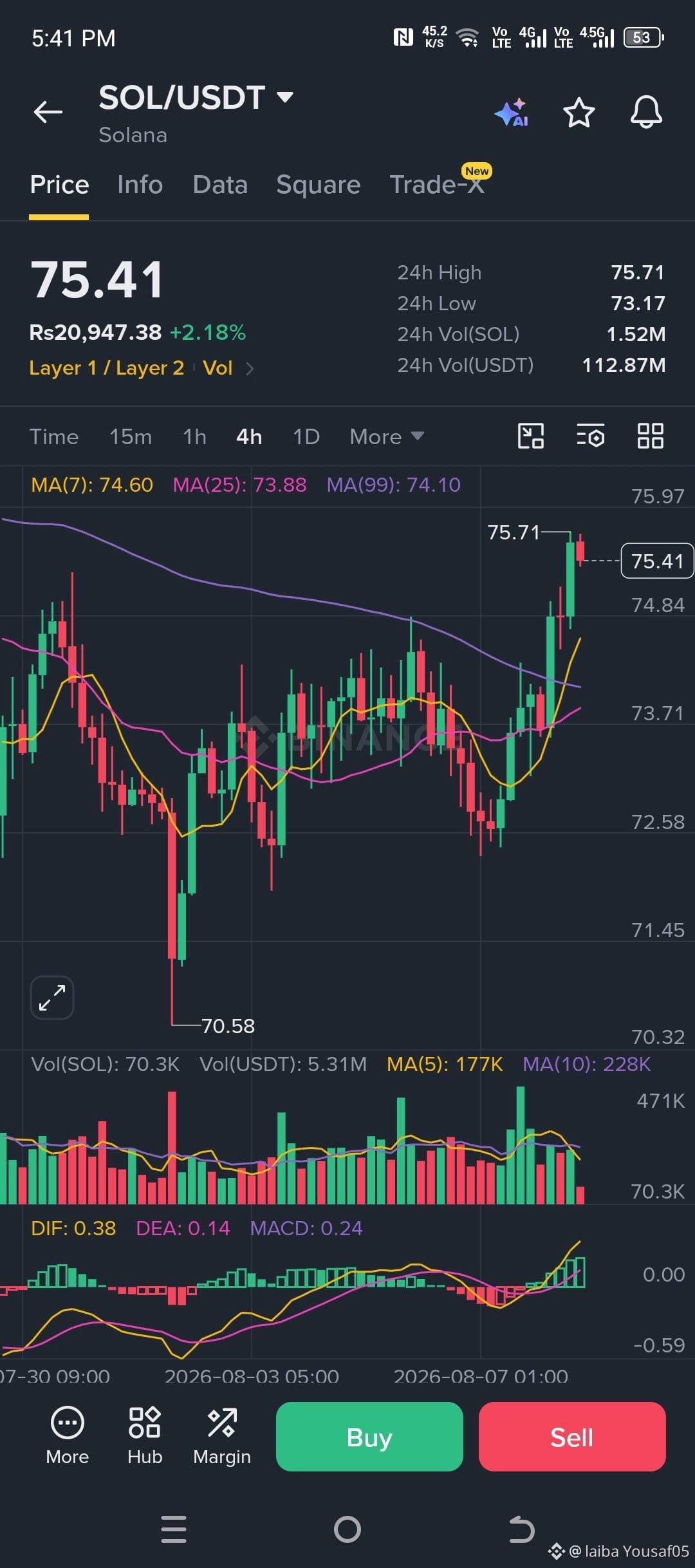695x1568 pixels.
Task: Open the price alert bell icon
Action: point(646,113)
